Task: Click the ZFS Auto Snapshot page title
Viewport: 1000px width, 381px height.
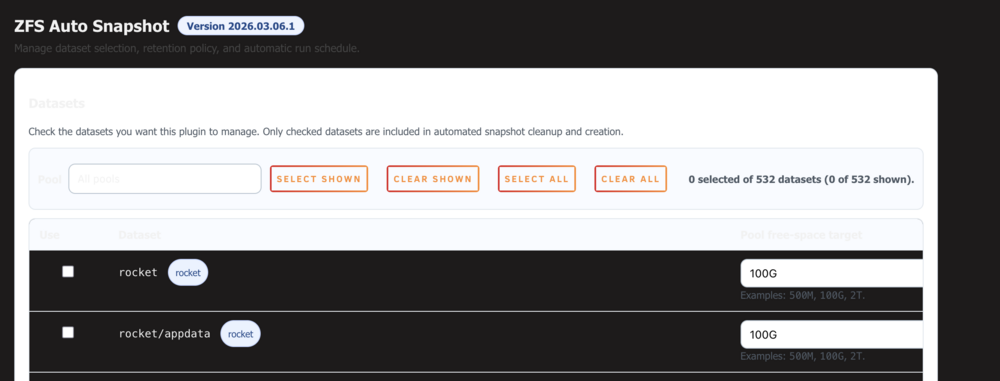Action: 92,26
